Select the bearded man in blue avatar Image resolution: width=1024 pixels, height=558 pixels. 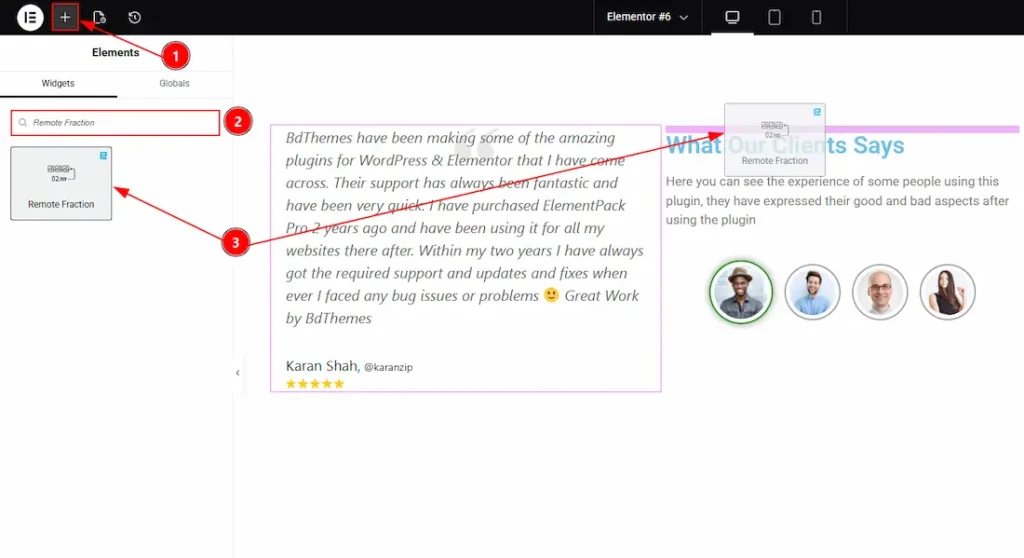point(812,292)
